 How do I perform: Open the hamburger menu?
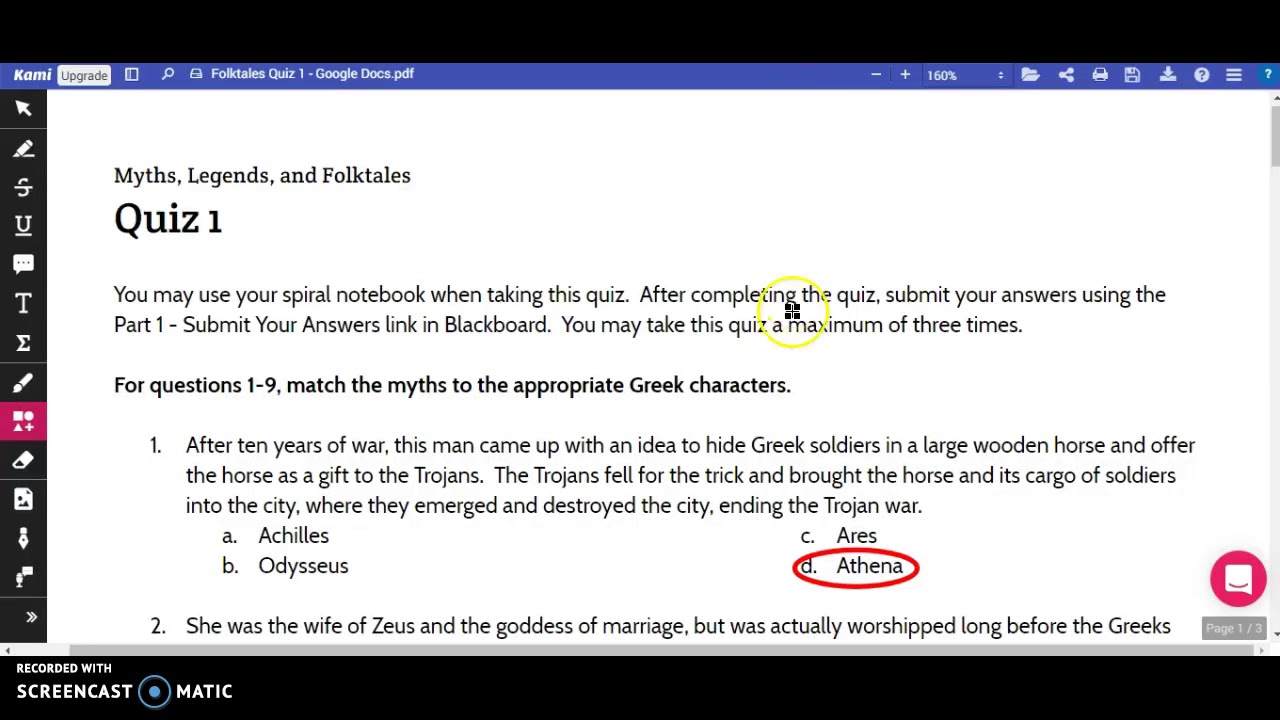1234,75
